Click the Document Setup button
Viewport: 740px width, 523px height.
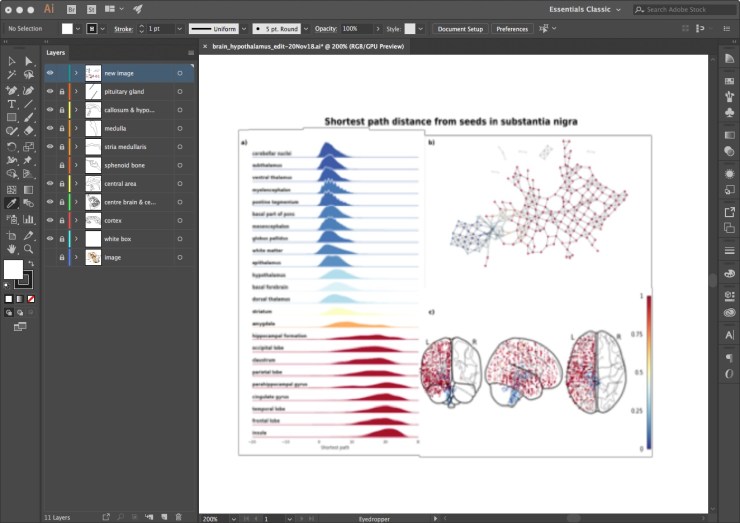point(460,29)
